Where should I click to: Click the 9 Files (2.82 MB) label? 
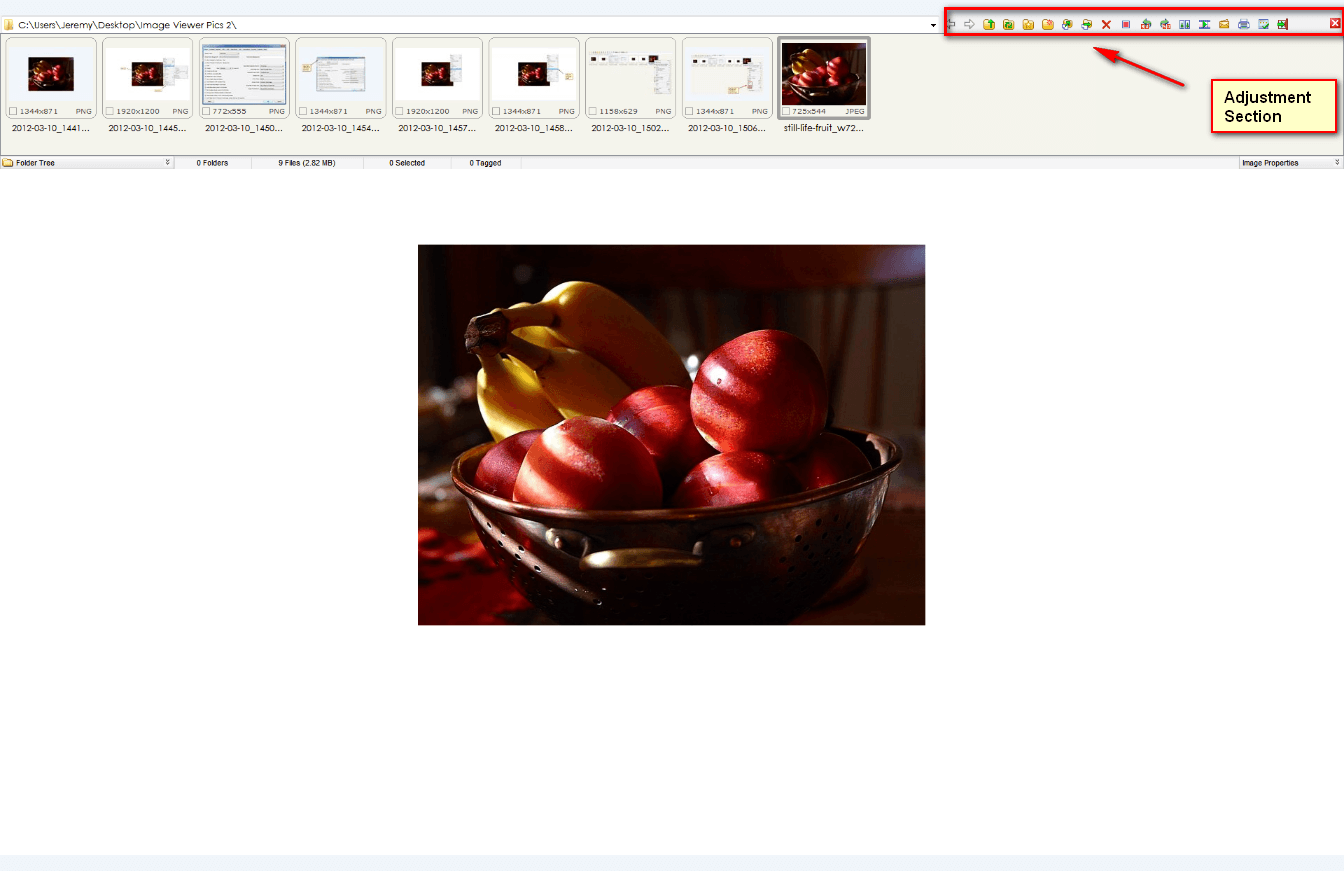pos(306,163)
